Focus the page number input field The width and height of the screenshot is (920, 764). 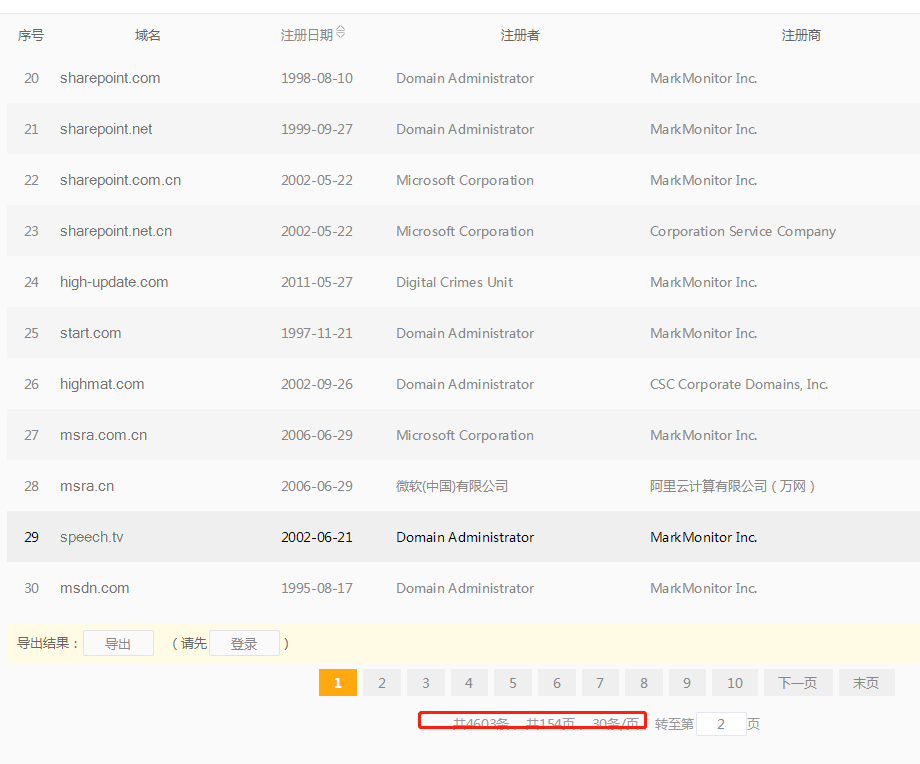tap(721, 724)
